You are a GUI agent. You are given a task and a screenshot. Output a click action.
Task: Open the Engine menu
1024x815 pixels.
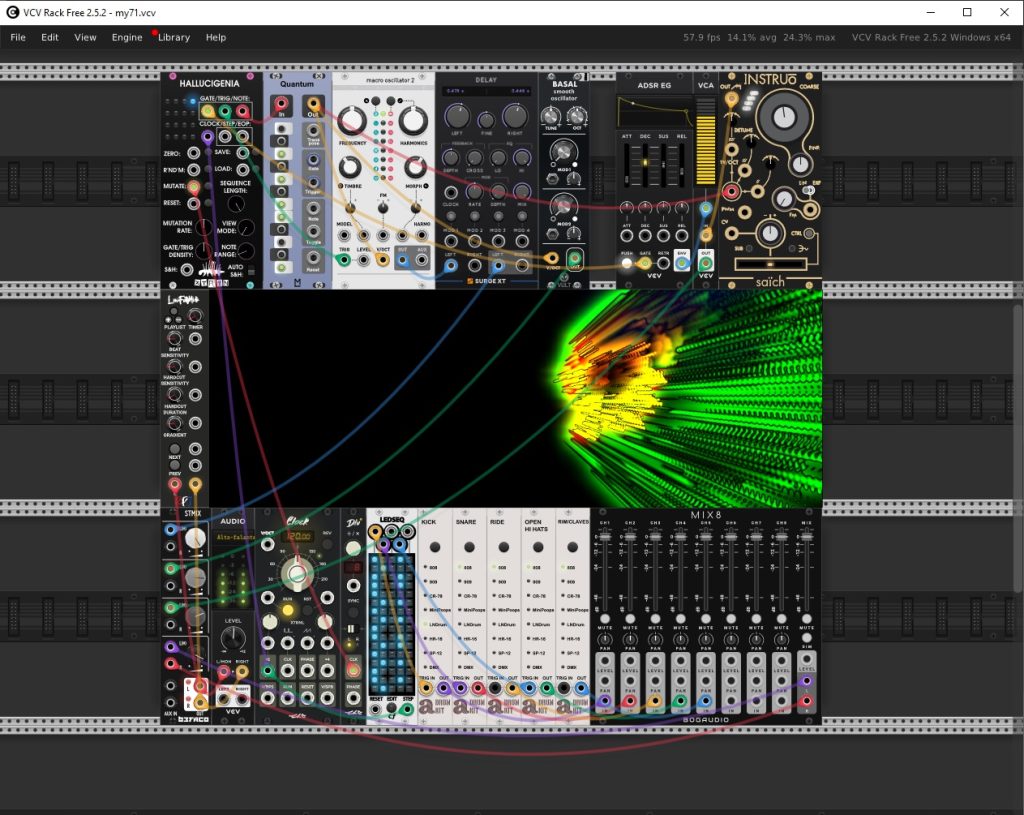[127, 37]
